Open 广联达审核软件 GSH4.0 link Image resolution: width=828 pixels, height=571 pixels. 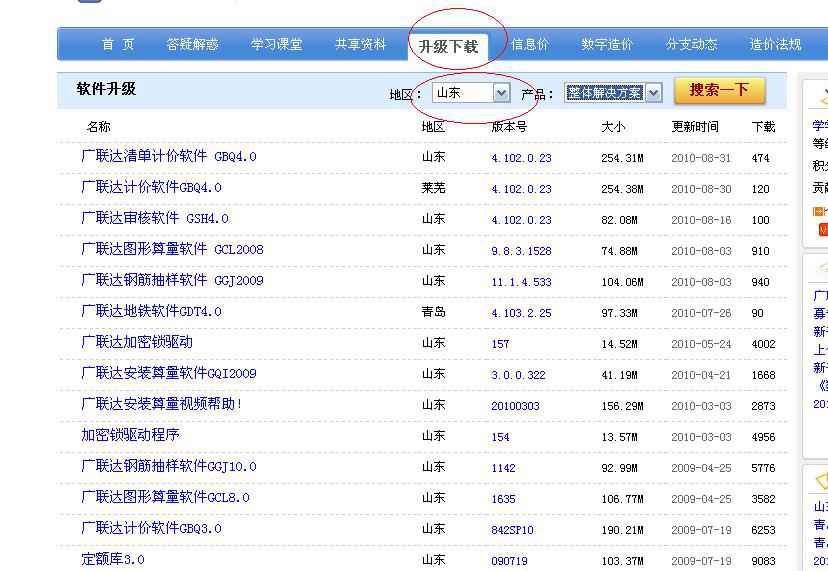tap(155, 218)
